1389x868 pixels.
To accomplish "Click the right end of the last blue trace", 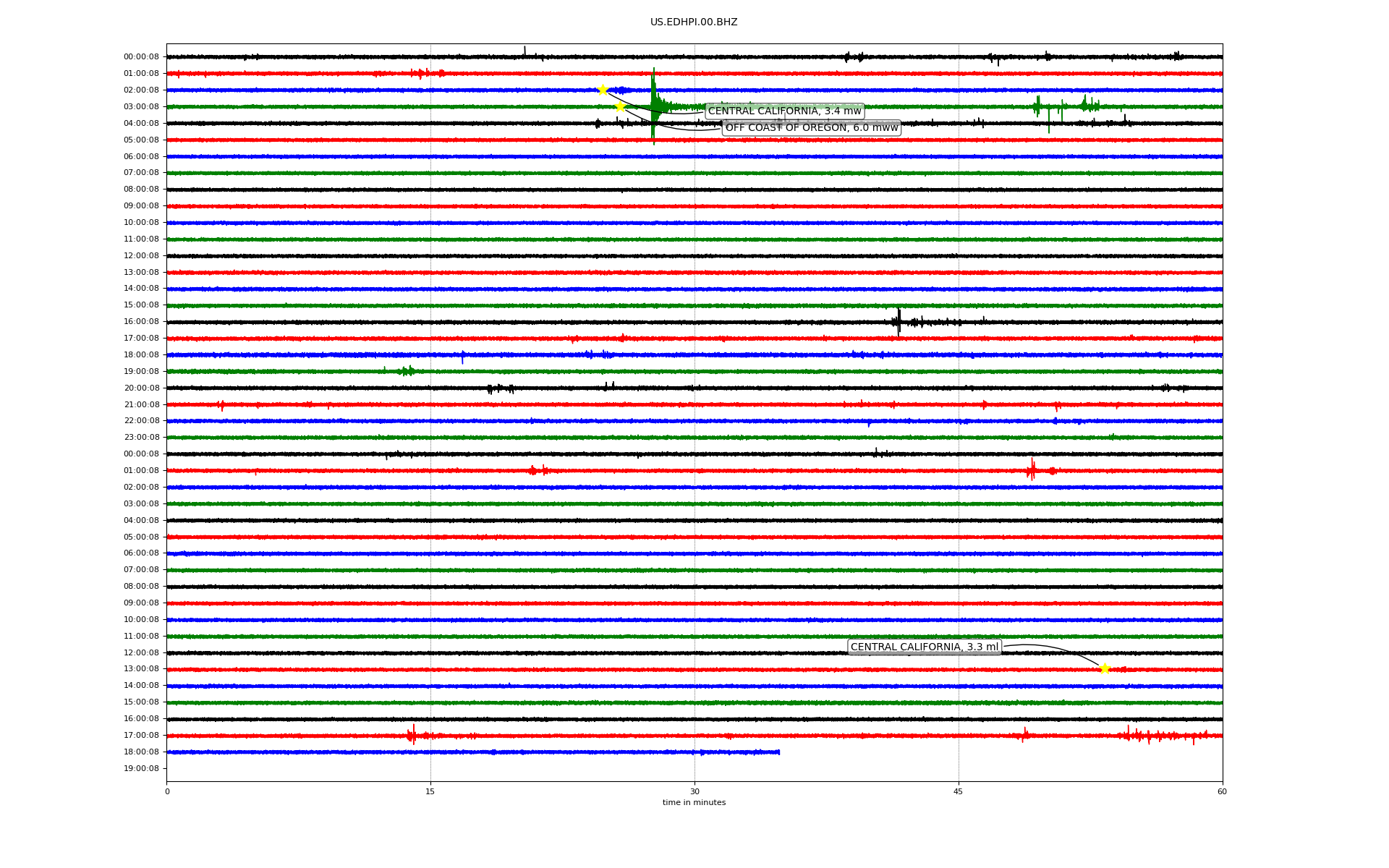I will click(778, 752).
